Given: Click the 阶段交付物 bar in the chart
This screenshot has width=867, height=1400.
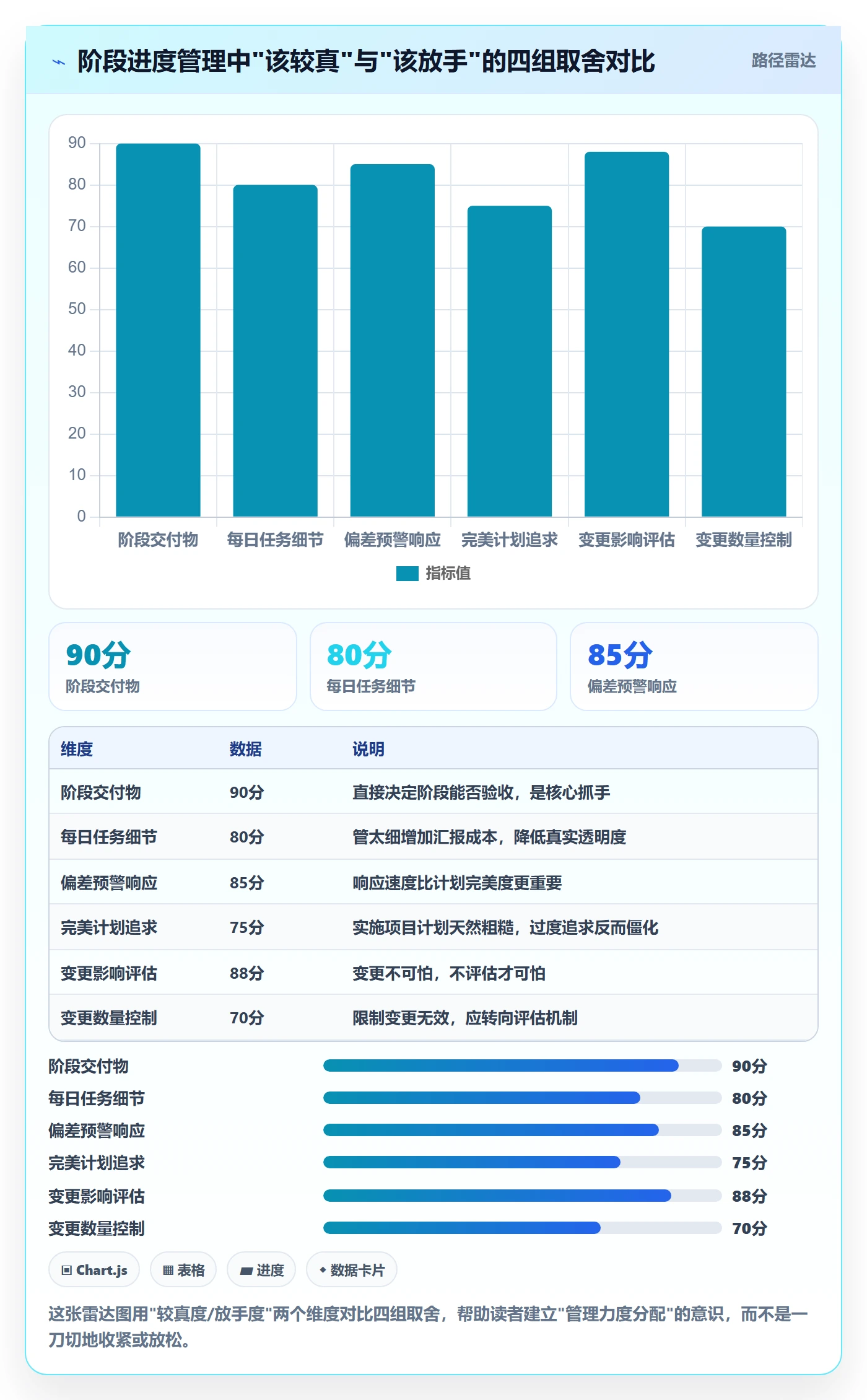Looking at the screenshot, I should [158, 330].
